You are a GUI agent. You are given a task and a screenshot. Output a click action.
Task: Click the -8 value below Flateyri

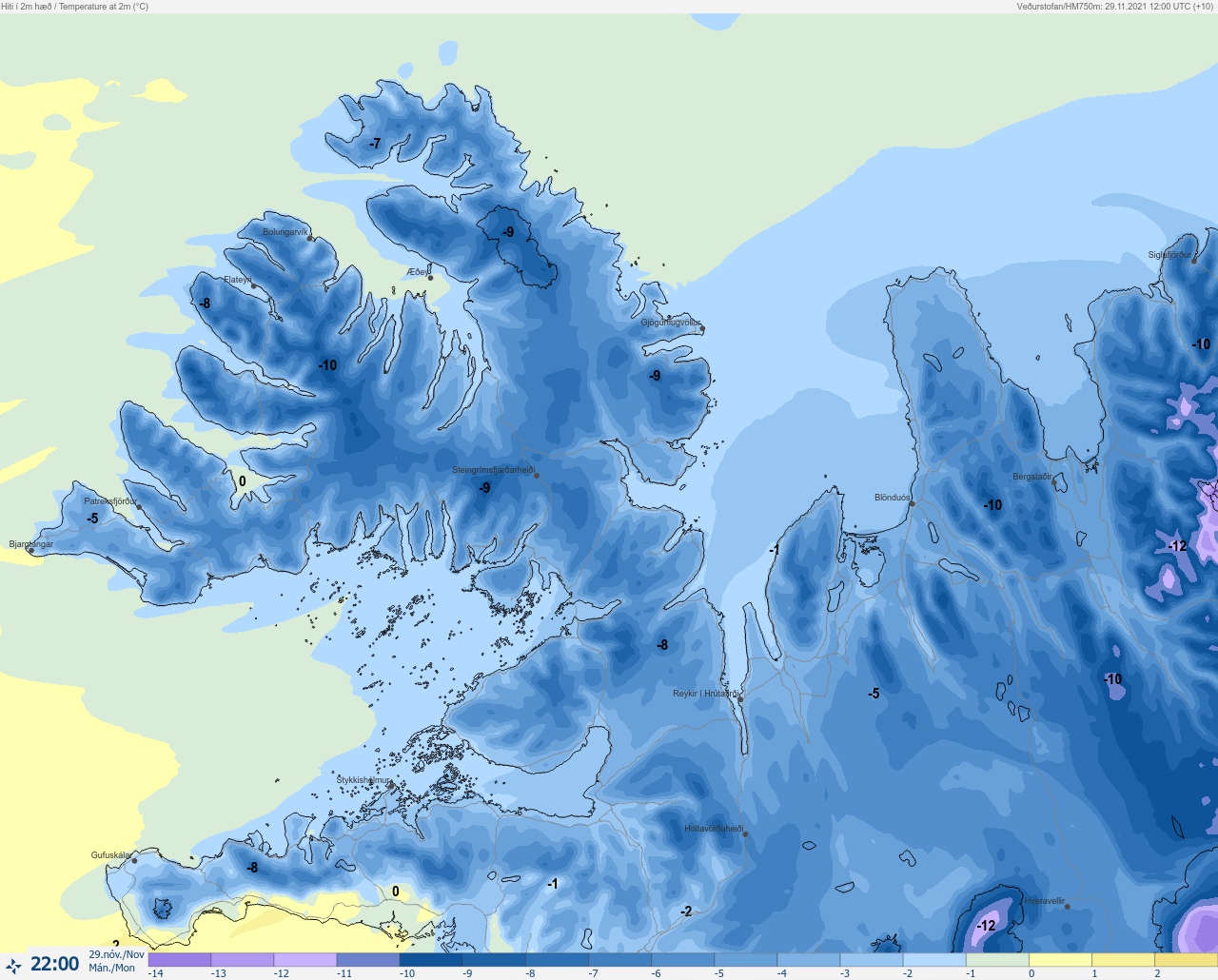(x=205, y=304)
